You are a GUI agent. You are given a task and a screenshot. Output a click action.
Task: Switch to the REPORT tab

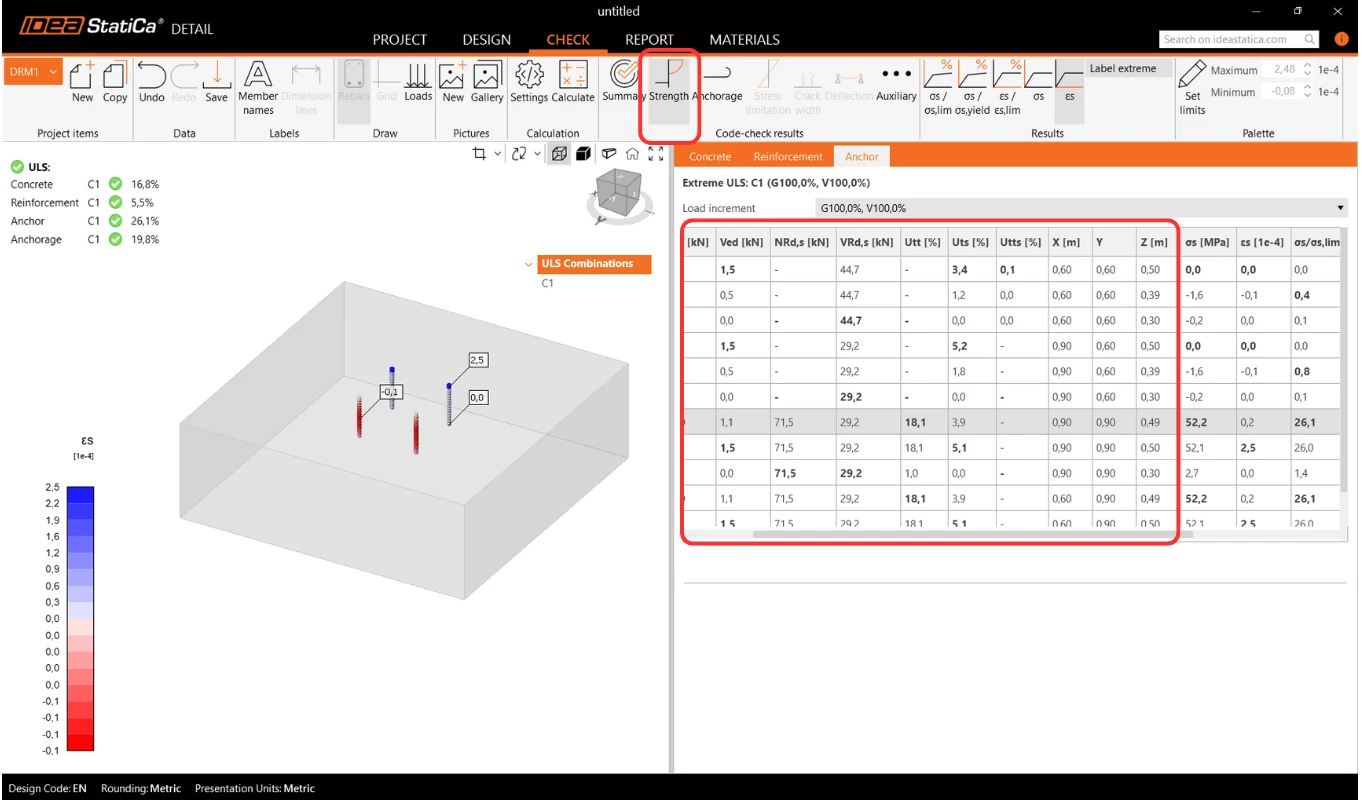click(649, 40)
